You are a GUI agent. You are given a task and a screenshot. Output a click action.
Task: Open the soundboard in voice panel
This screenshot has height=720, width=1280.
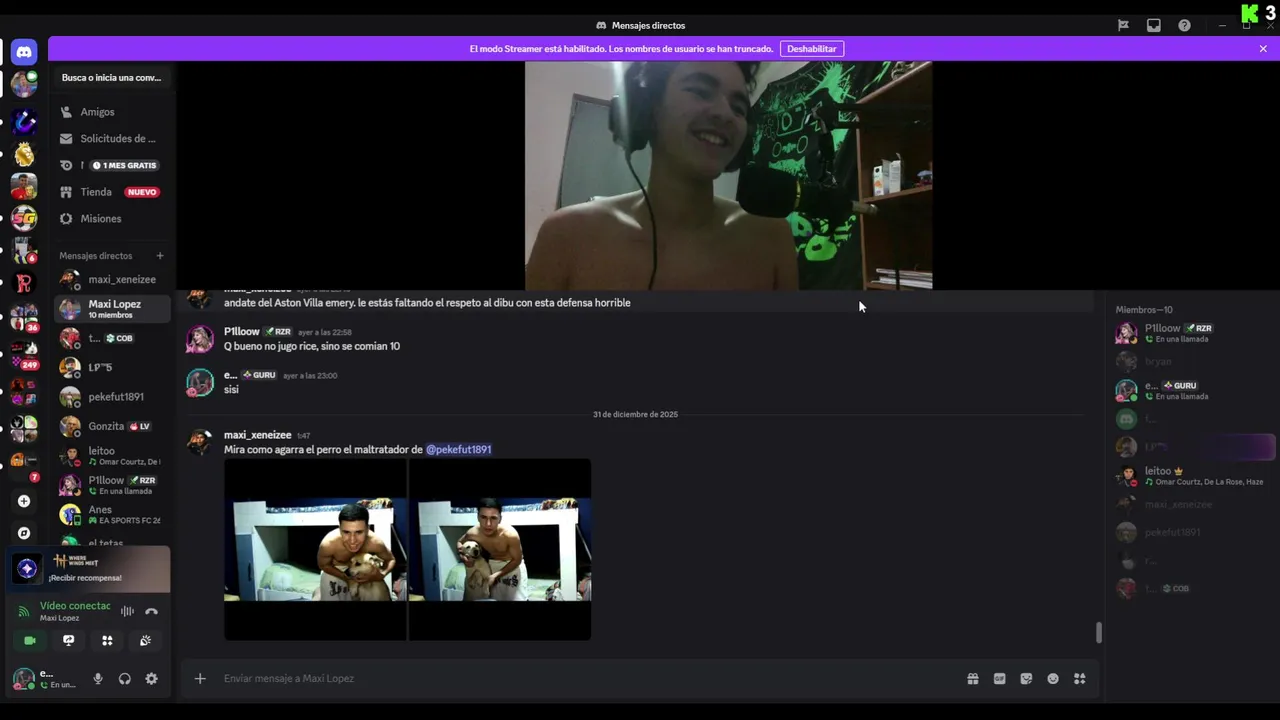click(146, 640)
